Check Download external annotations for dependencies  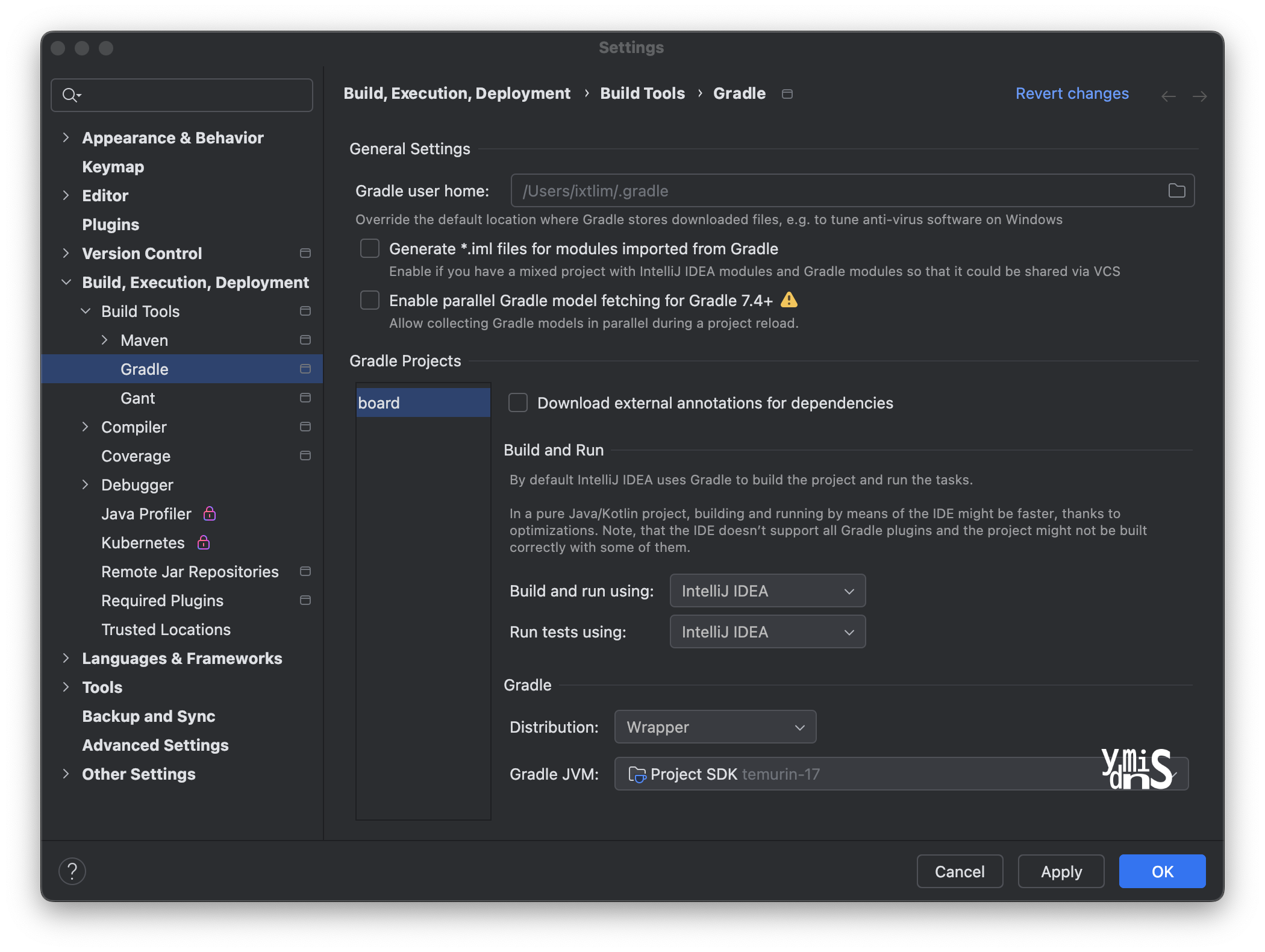[517, 402]
